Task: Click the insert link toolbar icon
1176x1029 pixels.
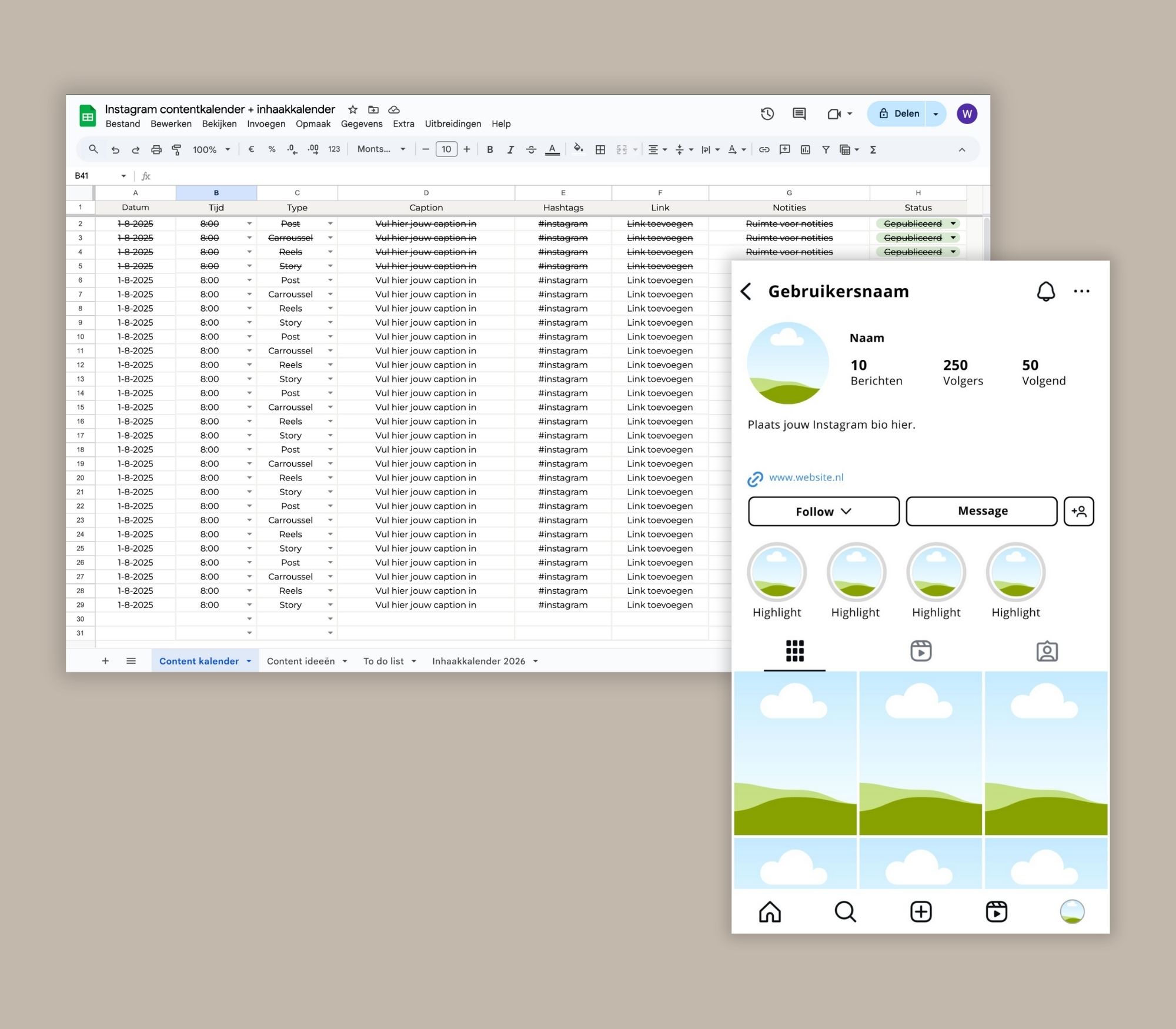Action: 764,150
